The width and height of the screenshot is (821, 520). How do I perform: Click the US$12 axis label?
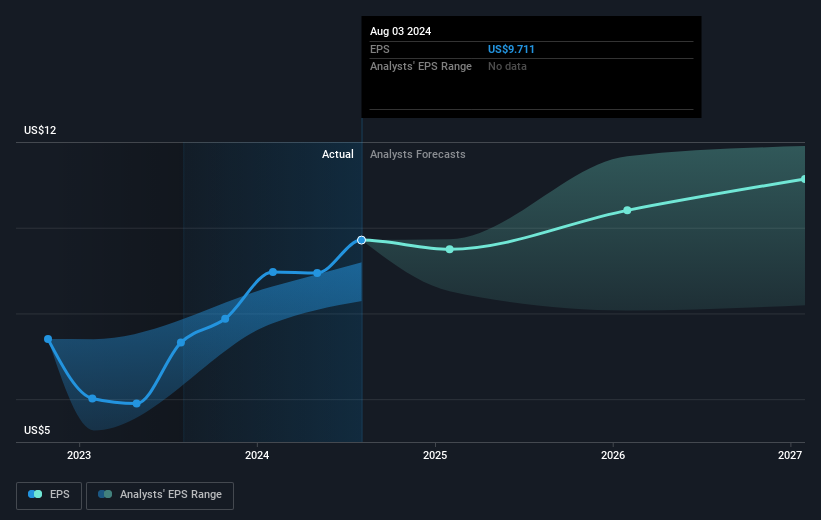point(40,130)
